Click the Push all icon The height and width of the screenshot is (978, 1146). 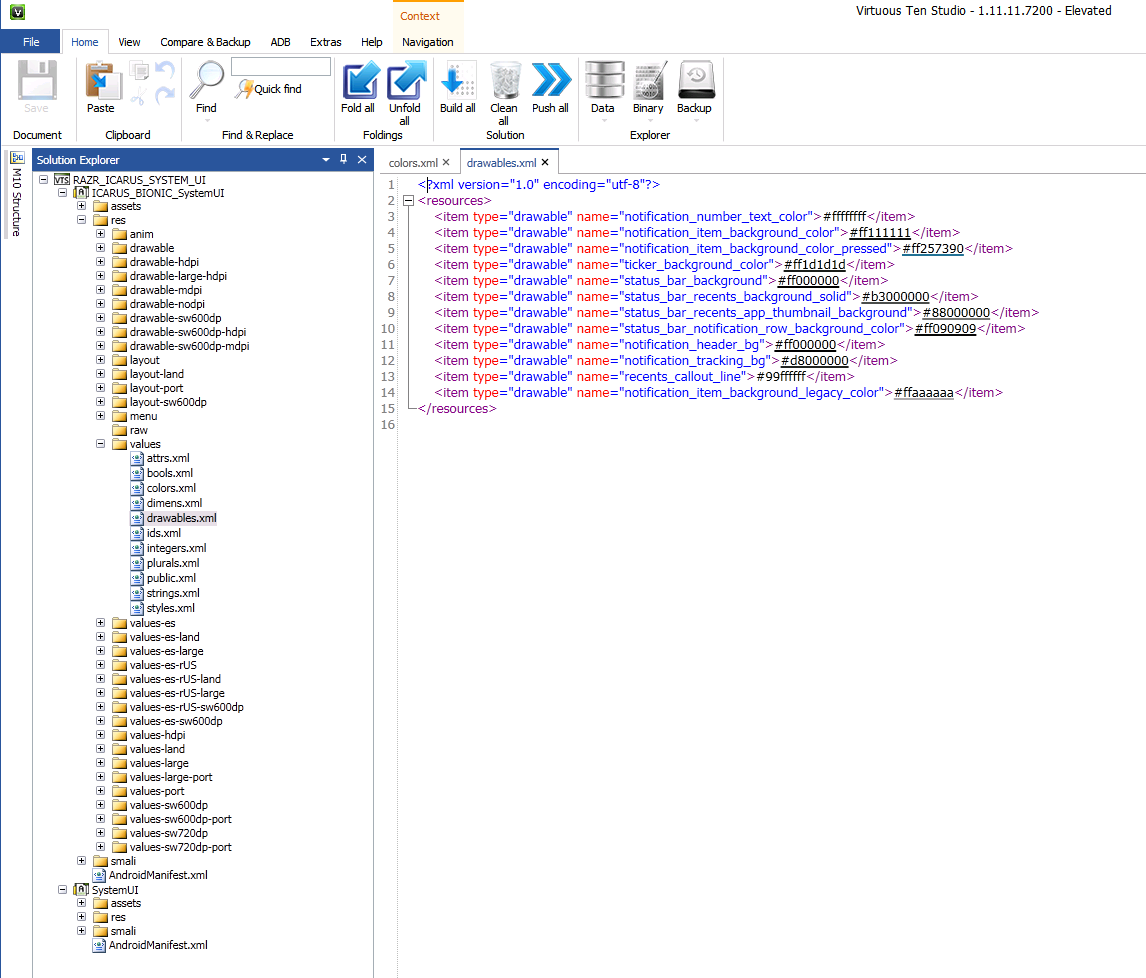coord(550,82)
